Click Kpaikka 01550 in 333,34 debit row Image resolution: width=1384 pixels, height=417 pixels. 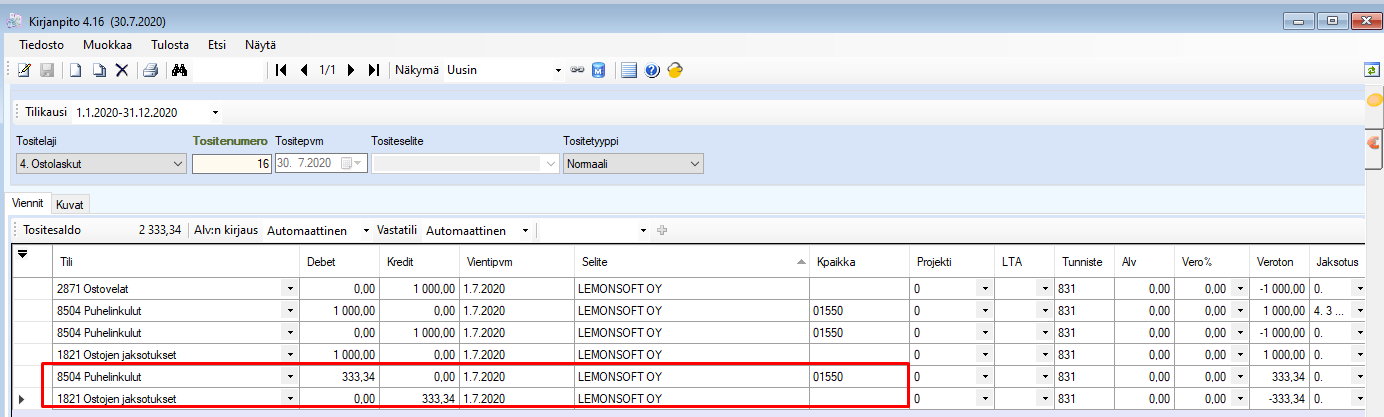[858, 376]
